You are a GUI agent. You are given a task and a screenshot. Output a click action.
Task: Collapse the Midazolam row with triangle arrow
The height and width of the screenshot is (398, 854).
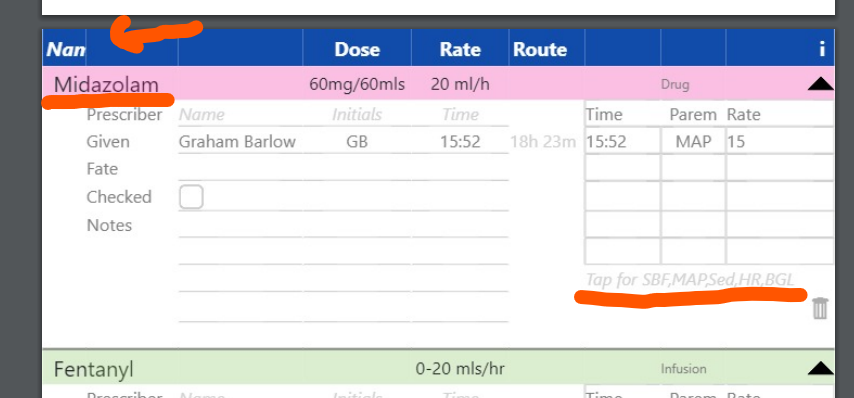point(820,84)
